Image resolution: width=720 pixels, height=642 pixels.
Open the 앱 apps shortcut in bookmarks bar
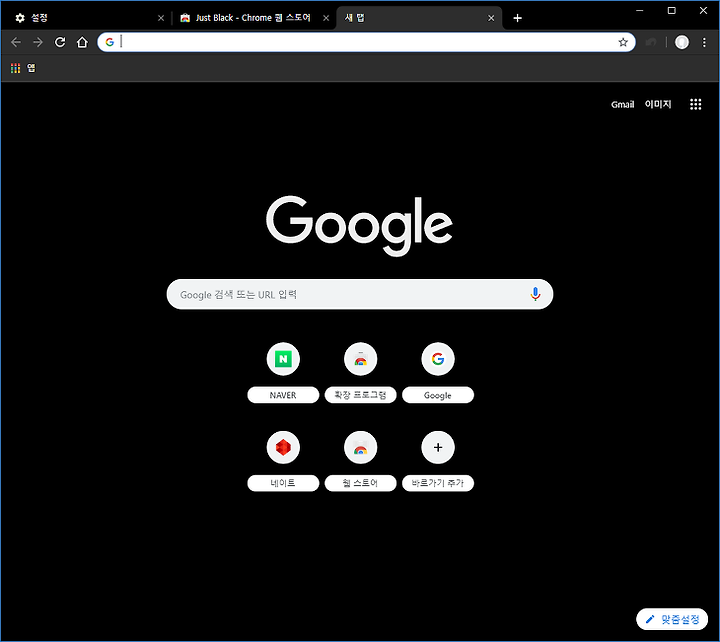[x=23, y=68]
